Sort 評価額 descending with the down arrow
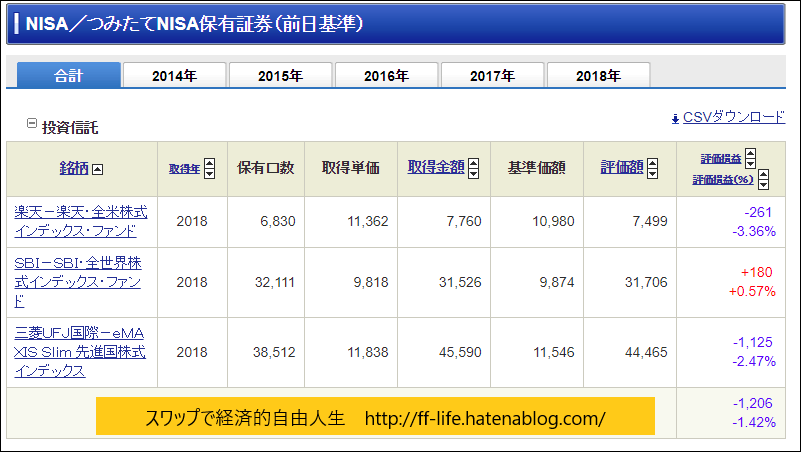The image size is (801, 452). [x=652, y=174]
